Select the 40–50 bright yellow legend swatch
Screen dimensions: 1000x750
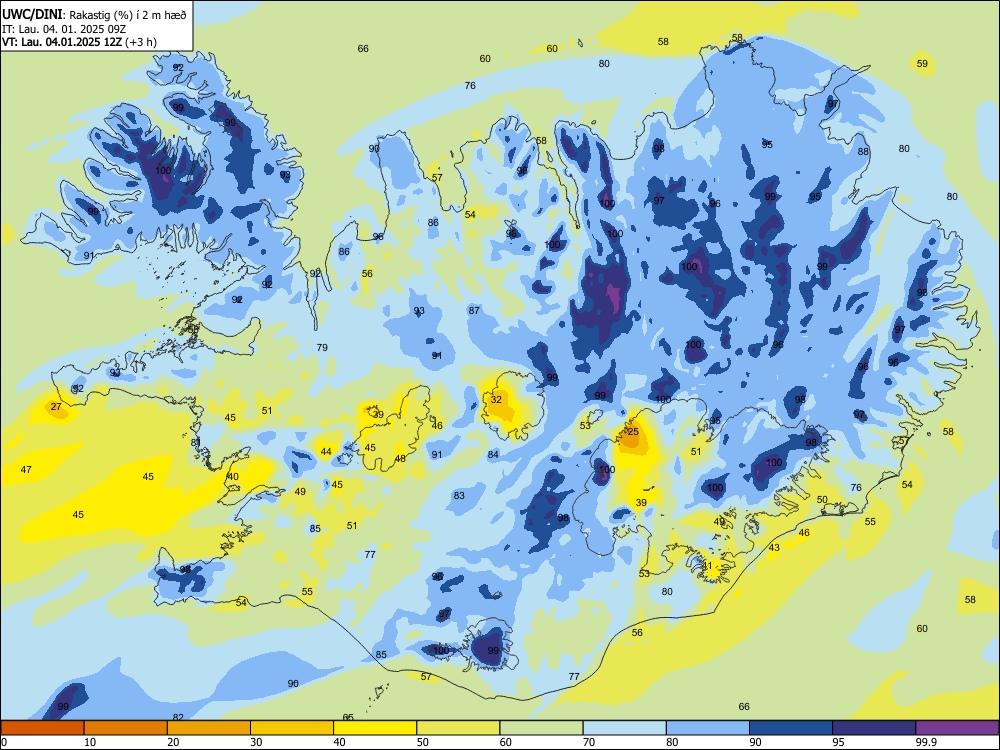point(375,728)
